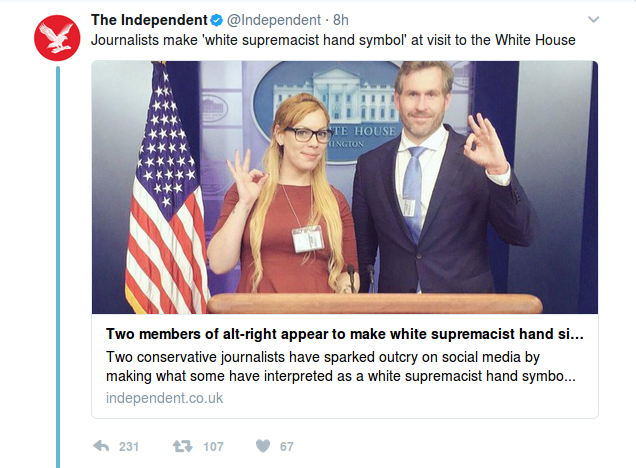The height and width of the screenshot is (468, 636).
Task: Visit the independent.co.uk domain link
Action: point(164,398)
